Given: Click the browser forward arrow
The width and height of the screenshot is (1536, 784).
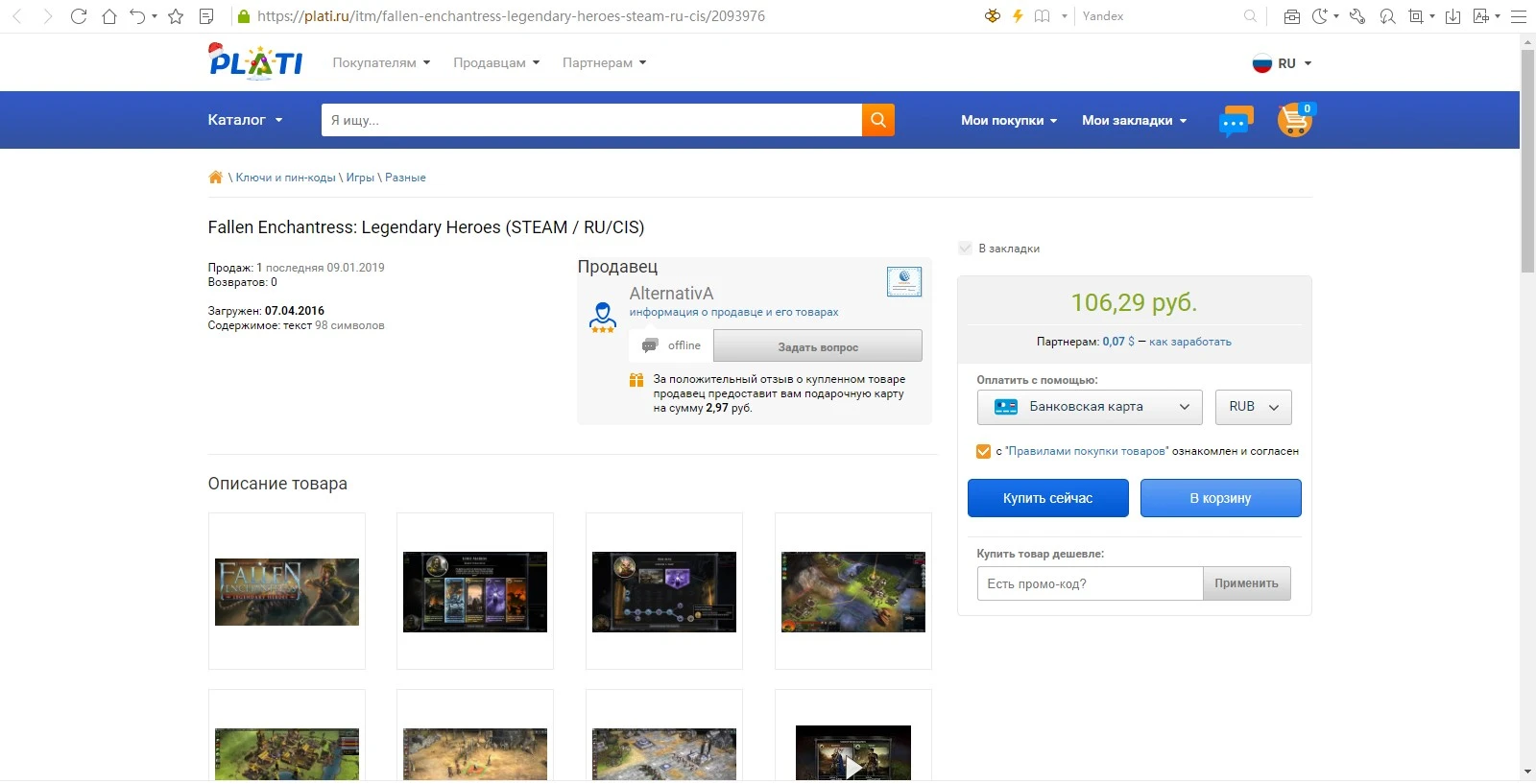Looking at the screenshot, I should tap(47, 16).
